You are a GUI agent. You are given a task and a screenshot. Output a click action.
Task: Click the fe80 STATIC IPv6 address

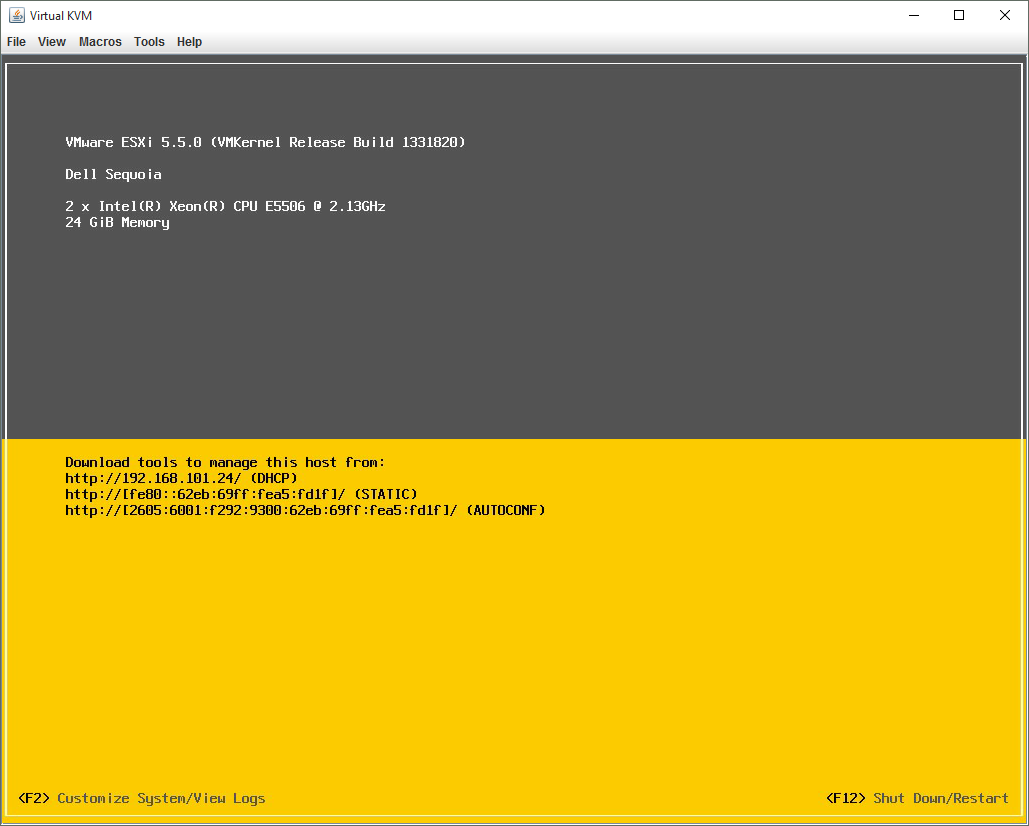point(241,494)
